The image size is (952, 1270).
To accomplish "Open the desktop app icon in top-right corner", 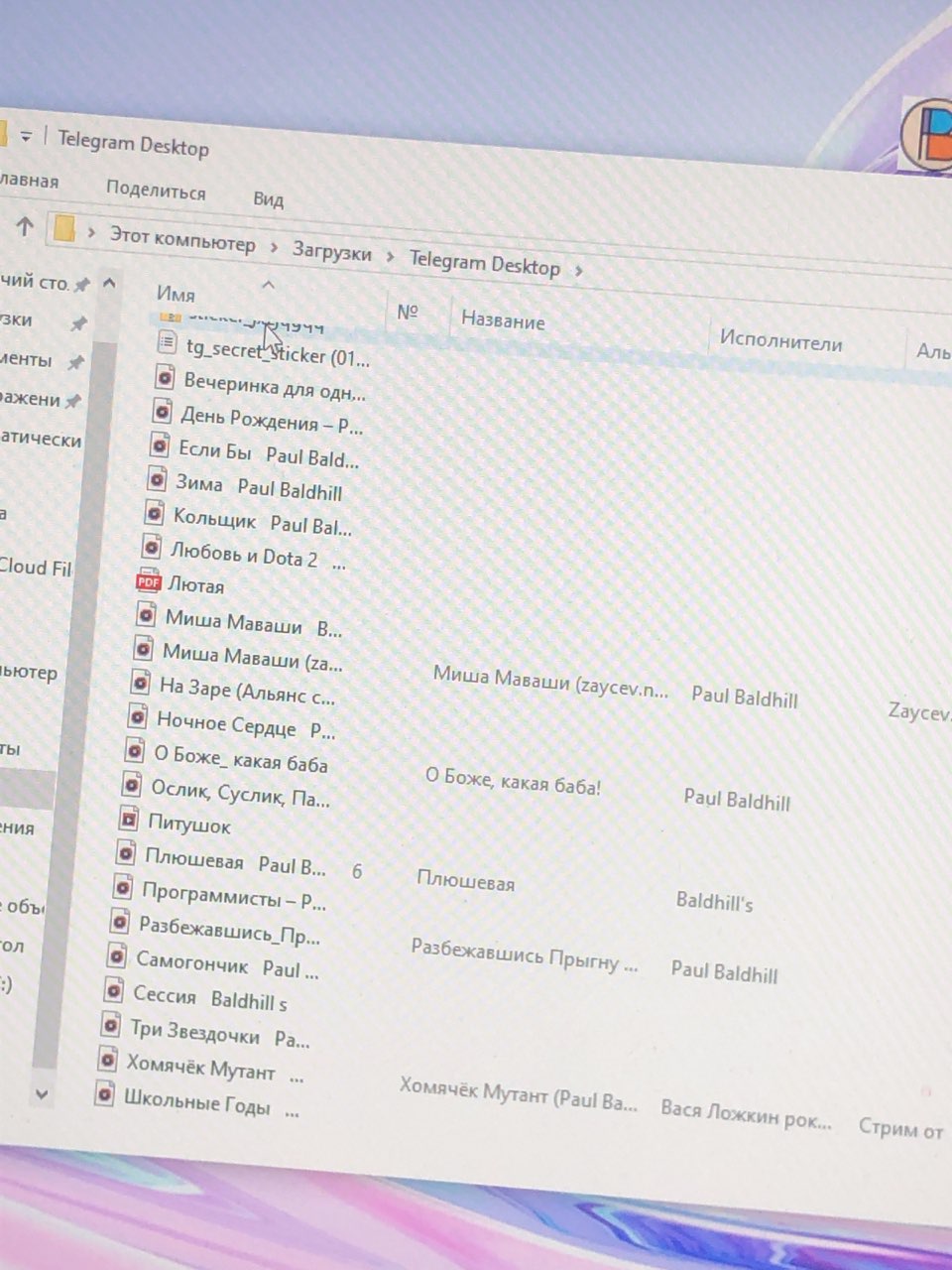I will point(929,133).
